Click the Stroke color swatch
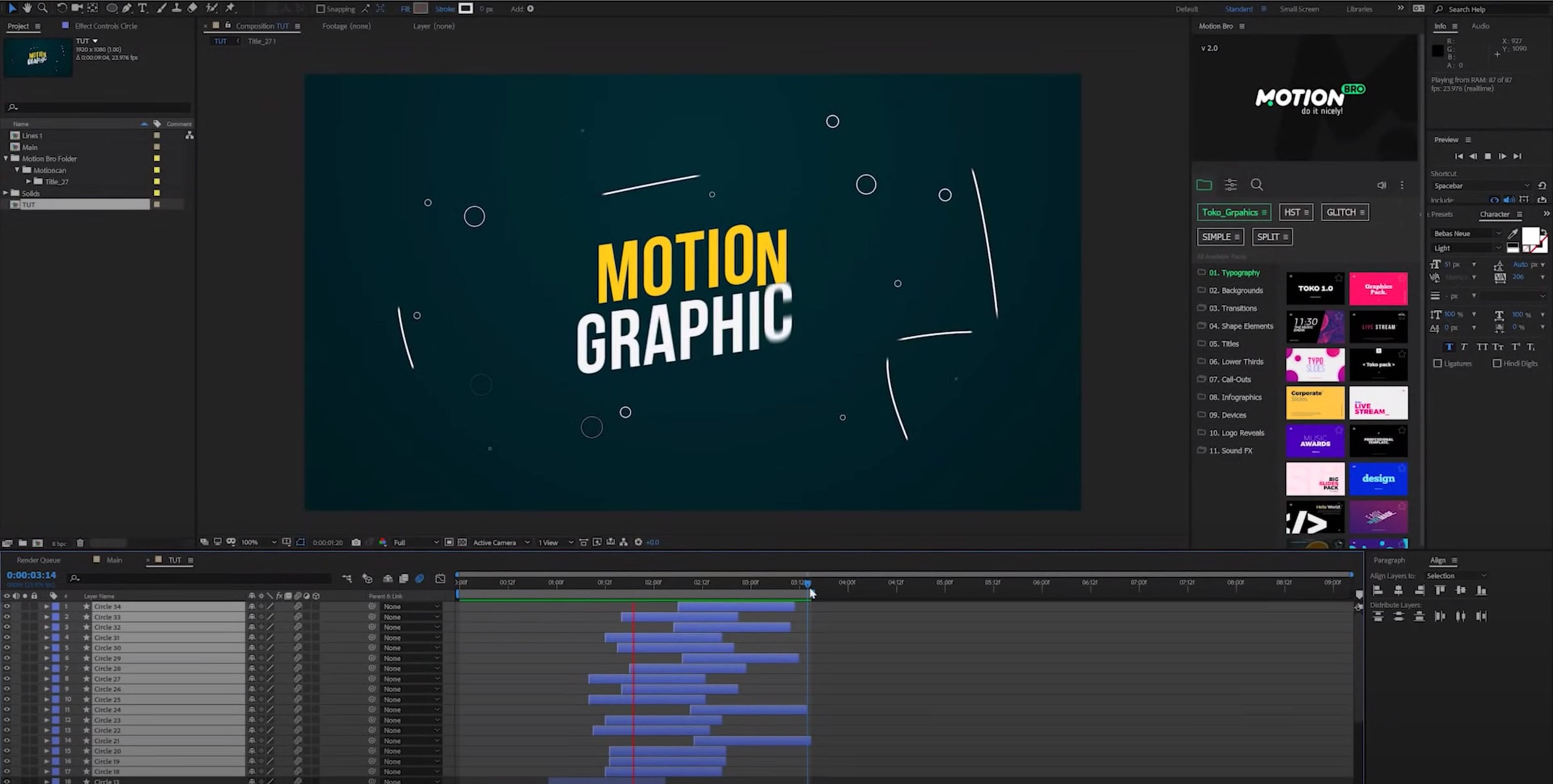The height and width of the screenshot is (784, 1553). [465, 8]
